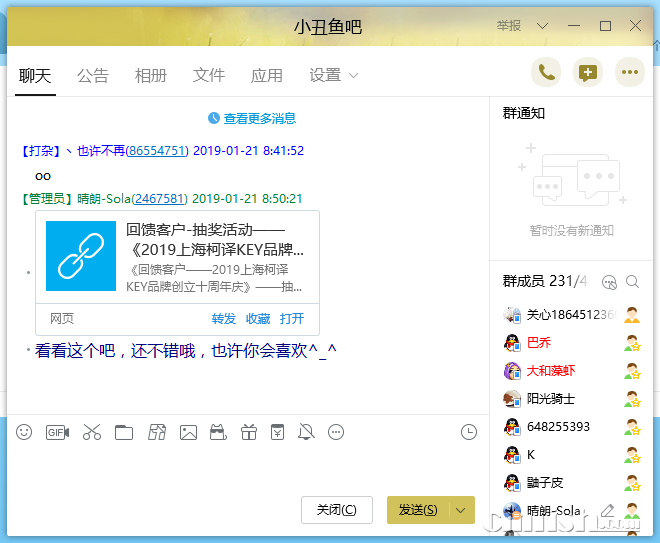Click the gift box icon
This screenshot has height=543, width=660.
249,432
